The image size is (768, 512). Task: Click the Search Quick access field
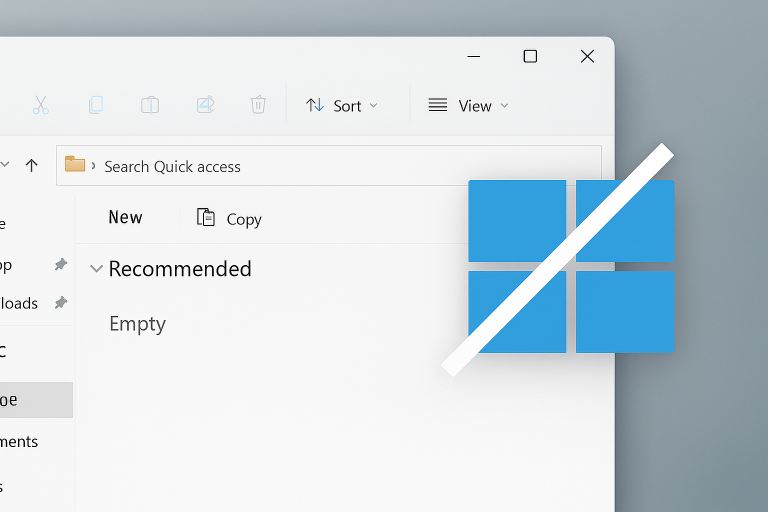328,166
